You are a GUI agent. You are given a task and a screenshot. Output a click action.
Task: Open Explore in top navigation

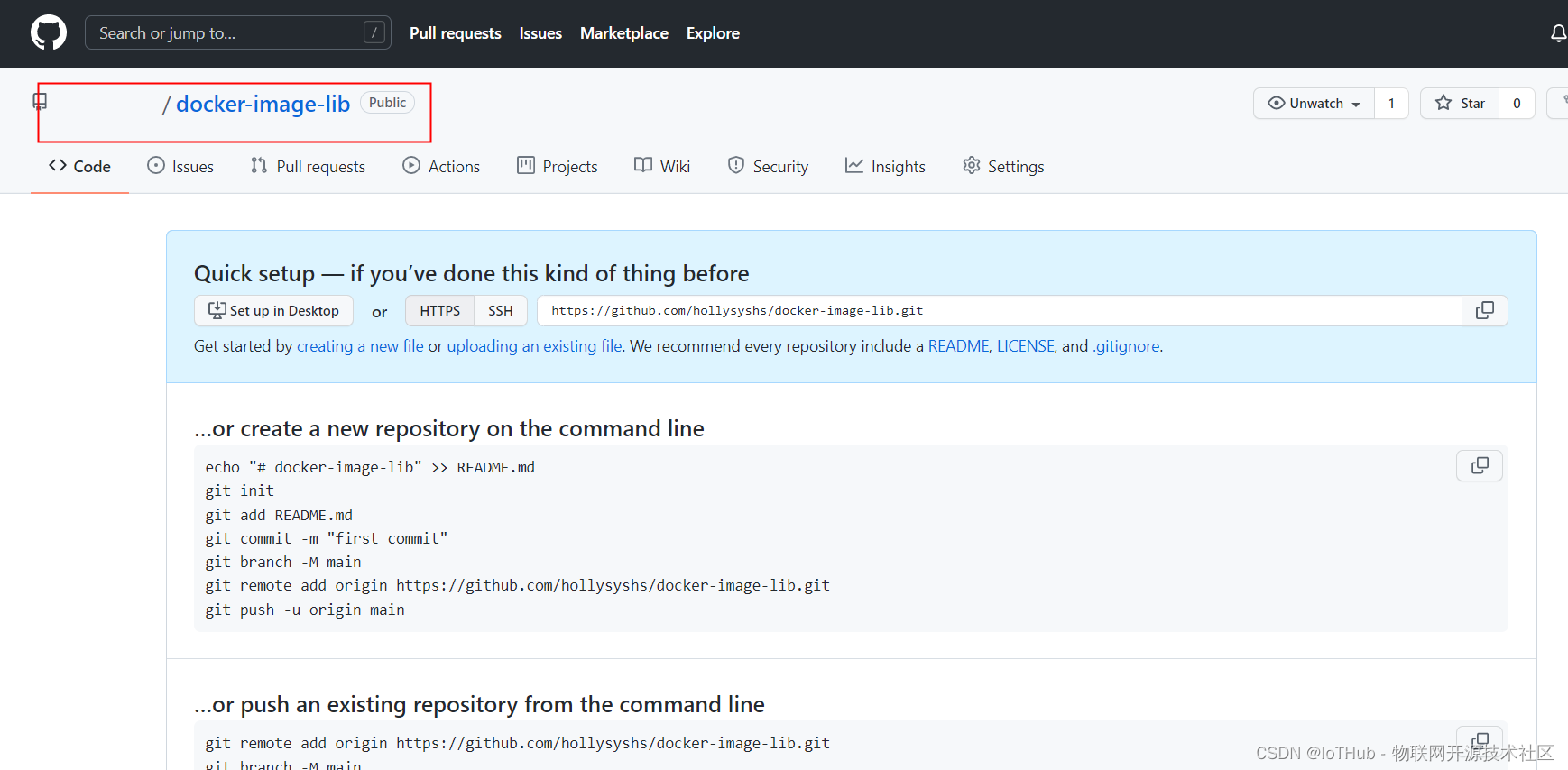[x=713, y=33]
